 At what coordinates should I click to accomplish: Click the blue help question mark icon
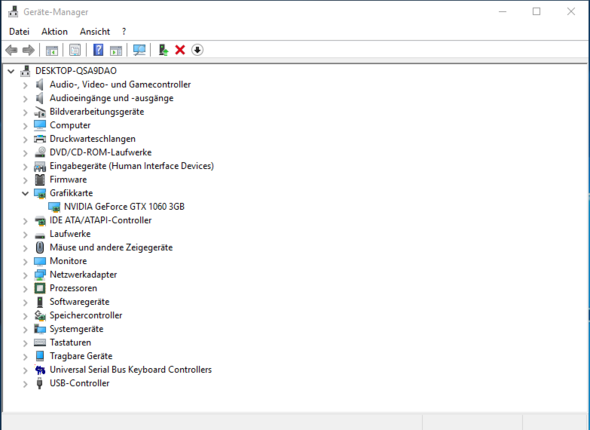click(x=98, y=50)
